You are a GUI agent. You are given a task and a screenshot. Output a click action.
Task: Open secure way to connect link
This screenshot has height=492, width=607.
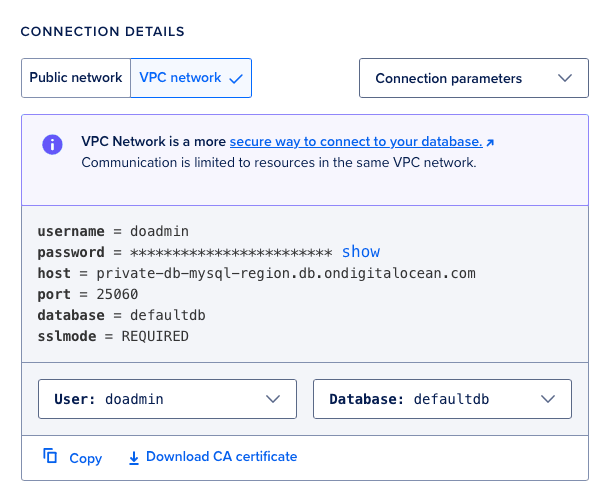pyautogui.click(x=356, y=142)
